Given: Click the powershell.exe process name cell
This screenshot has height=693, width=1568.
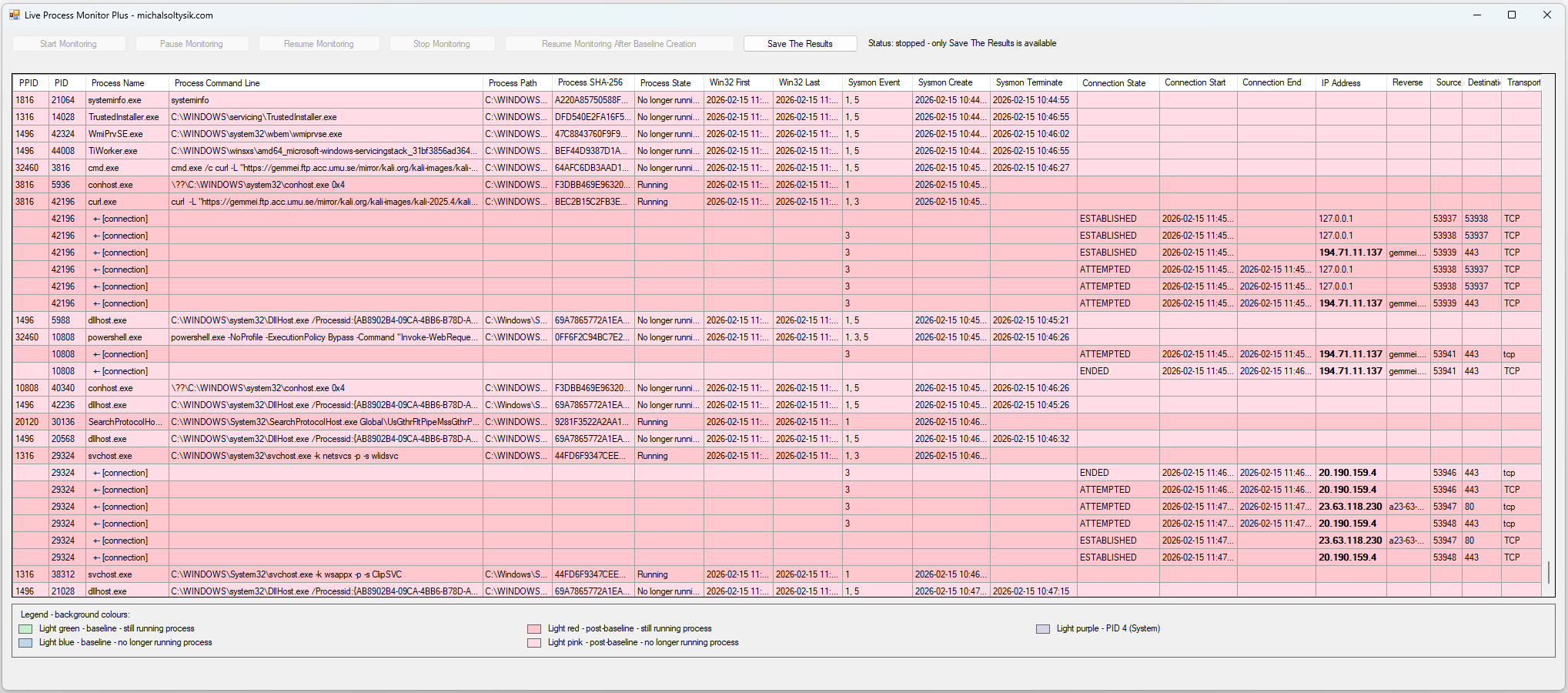Looking at the screenshot, I should click(x=115, y=337).
